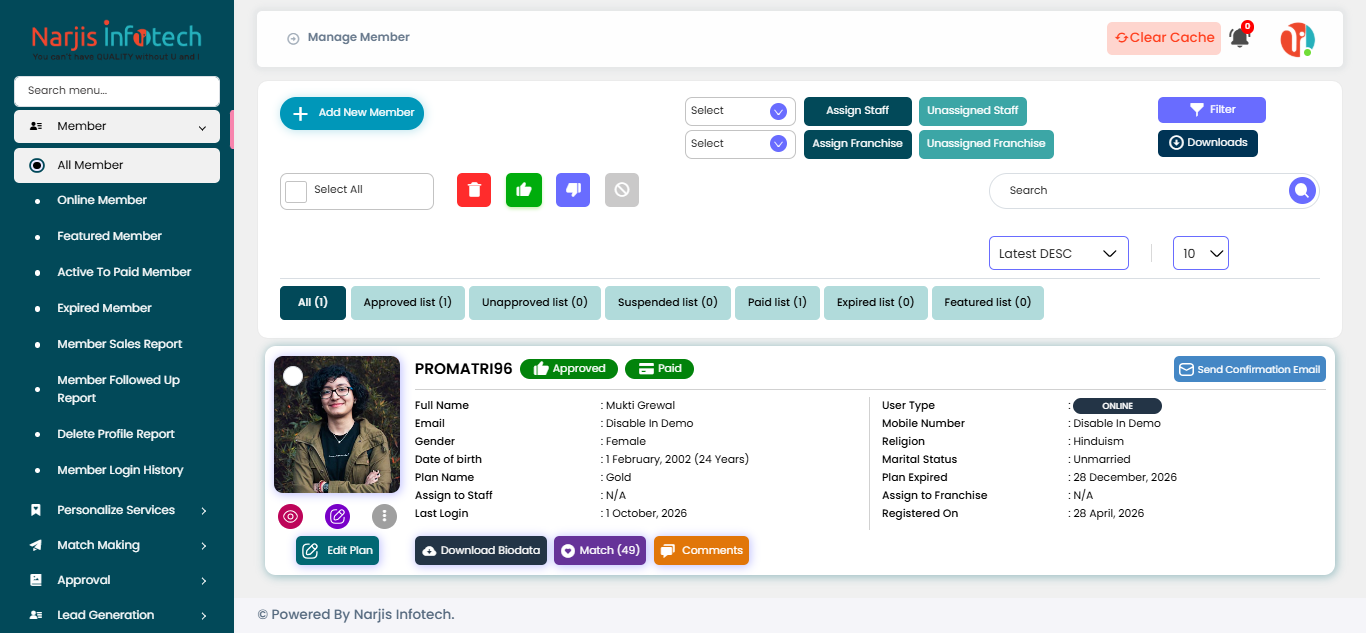Switch to the Unapproved list tab
Screen dimensions: 1366x633
tap(535, 303)
